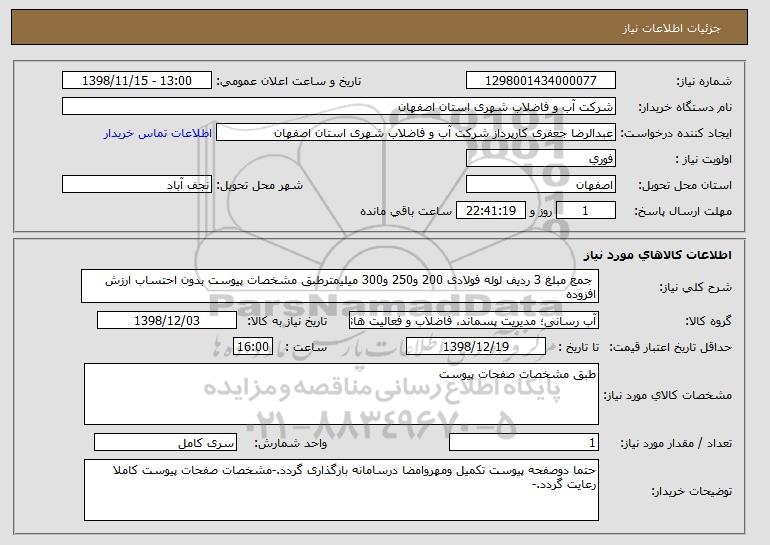Click the buyer name field شرکت آب و فاضلاب شهری استان اصفهان

[339, 107]
